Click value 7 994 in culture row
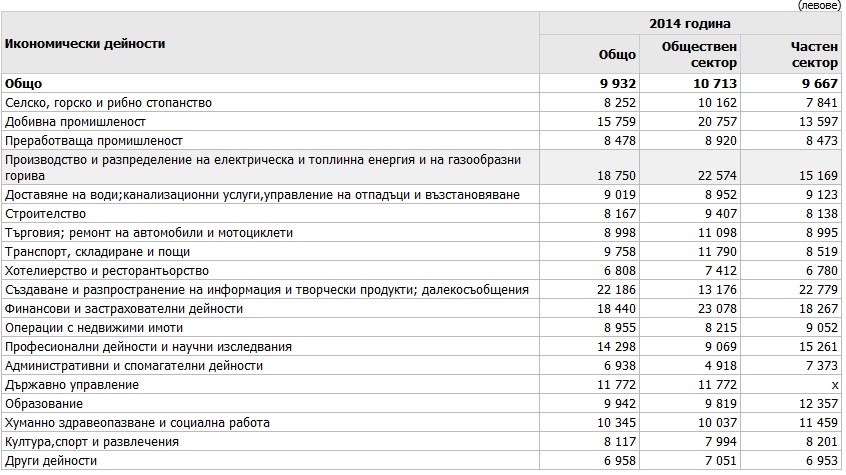This screenshot has width=846, height=475. click(721, 442)
